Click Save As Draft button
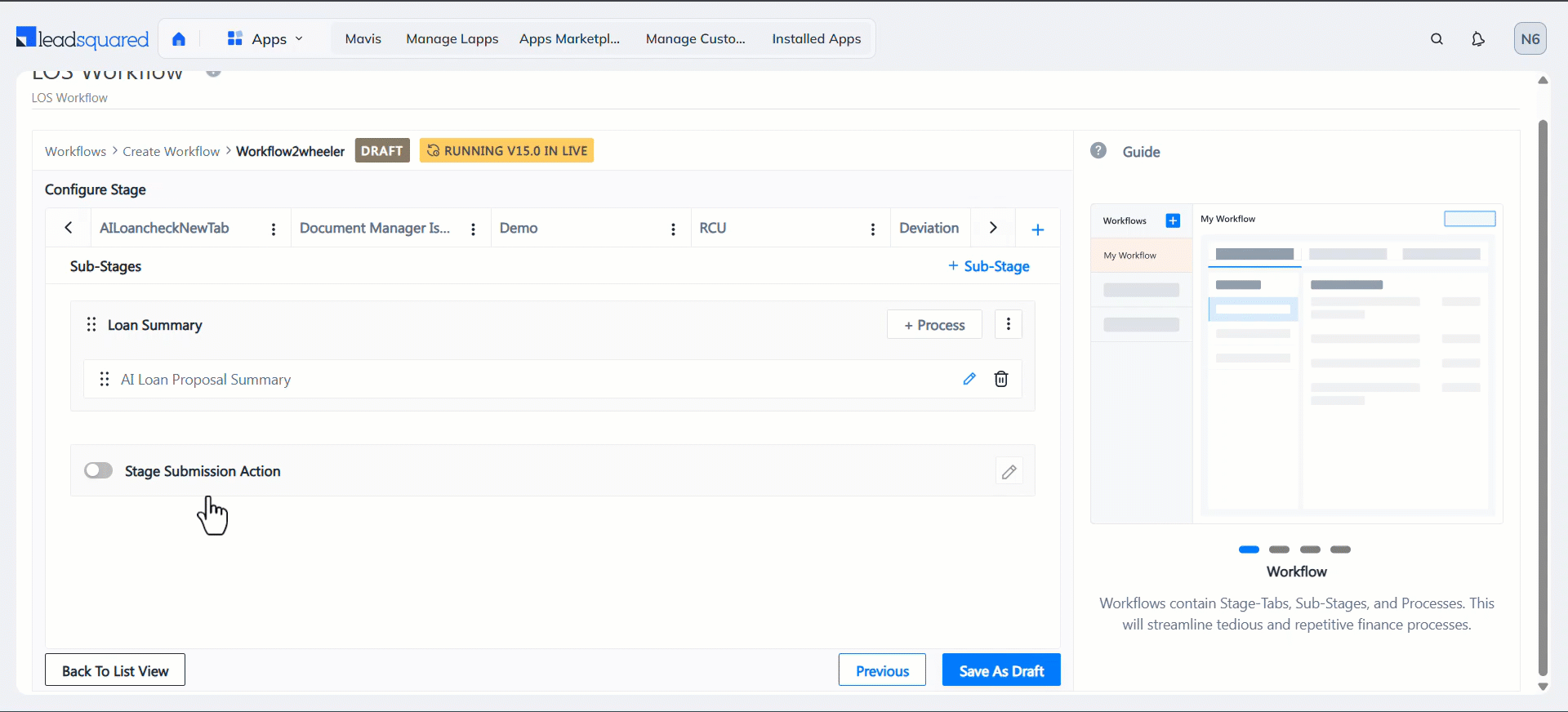Screen dimensions: 1568x712 (x=1001, y=670)
